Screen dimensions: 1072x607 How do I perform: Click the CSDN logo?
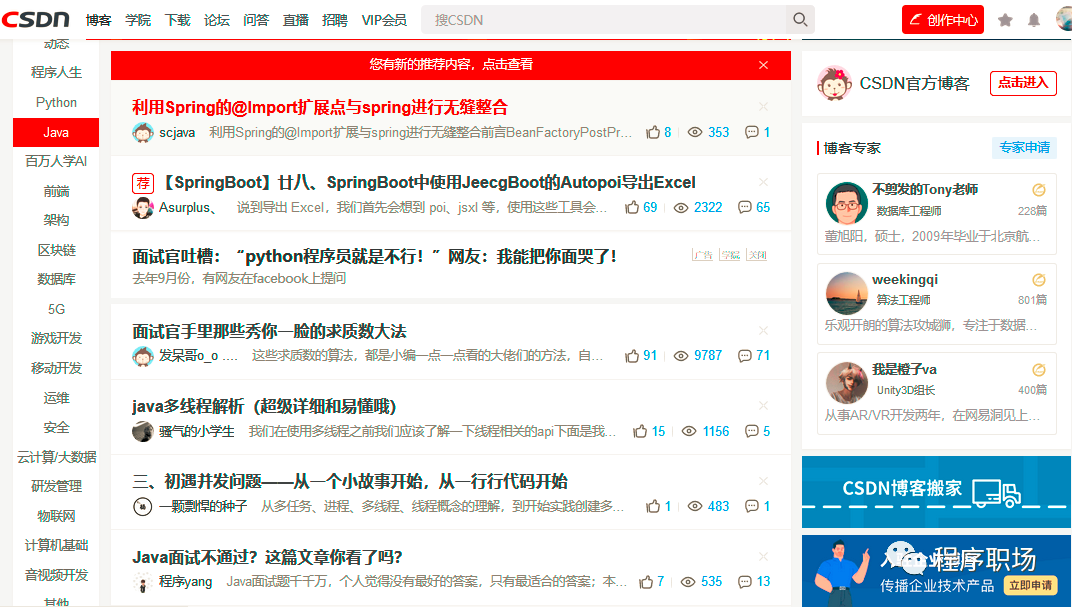(36, 19)
